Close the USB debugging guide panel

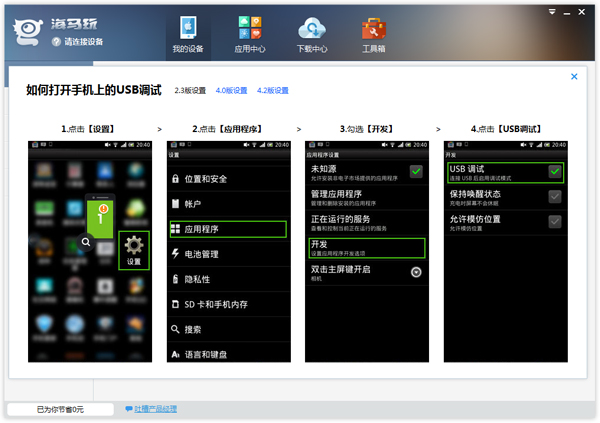point(574,77)
